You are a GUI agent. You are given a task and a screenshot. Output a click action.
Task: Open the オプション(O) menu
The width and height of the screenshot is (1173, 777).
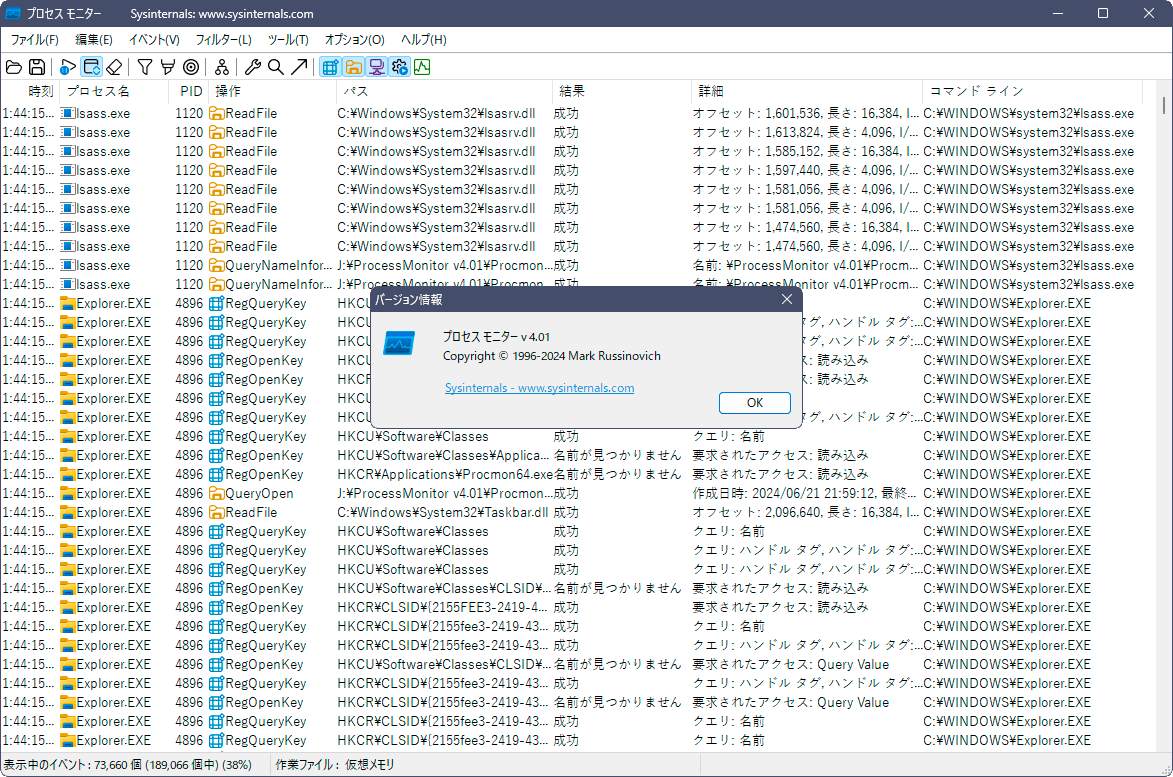point(355,40)
